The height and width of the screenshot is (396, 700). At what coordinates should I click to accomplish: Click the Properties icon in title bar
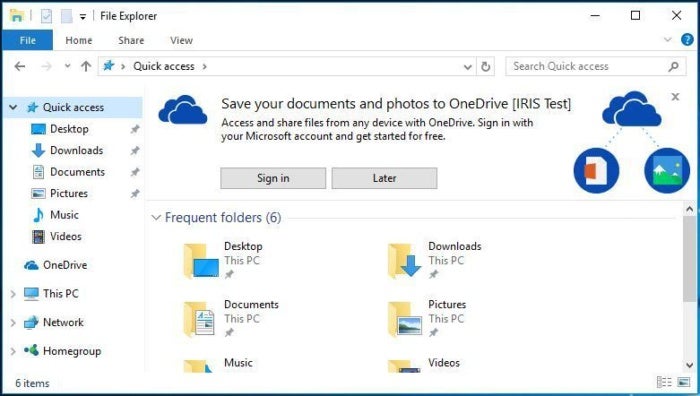46,16
